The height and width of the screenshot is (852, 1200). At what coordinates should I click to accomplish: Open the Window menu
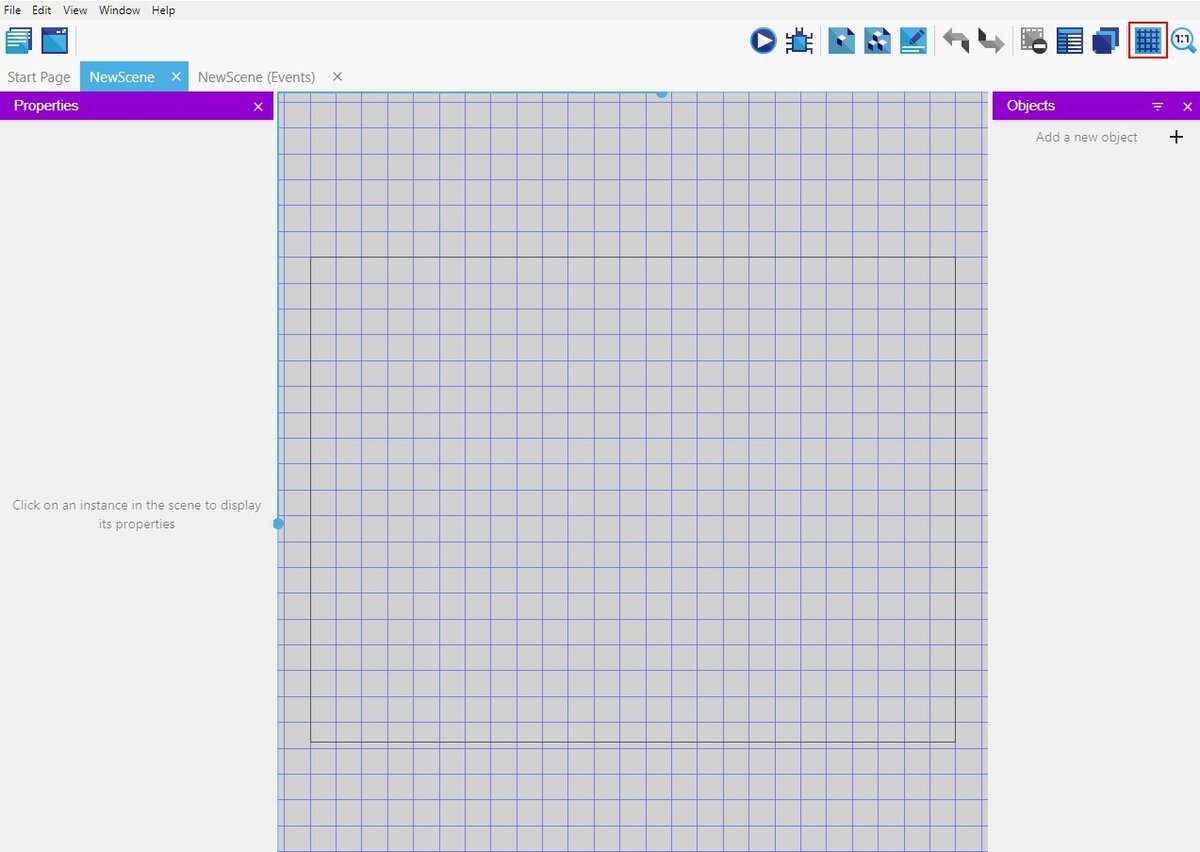tap(120, 10)
